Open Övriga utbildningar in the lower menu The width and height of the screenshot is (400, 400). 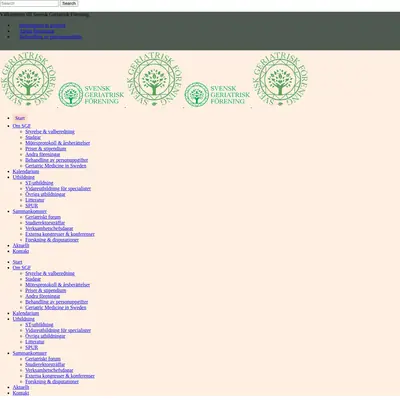tap(45, 336)
